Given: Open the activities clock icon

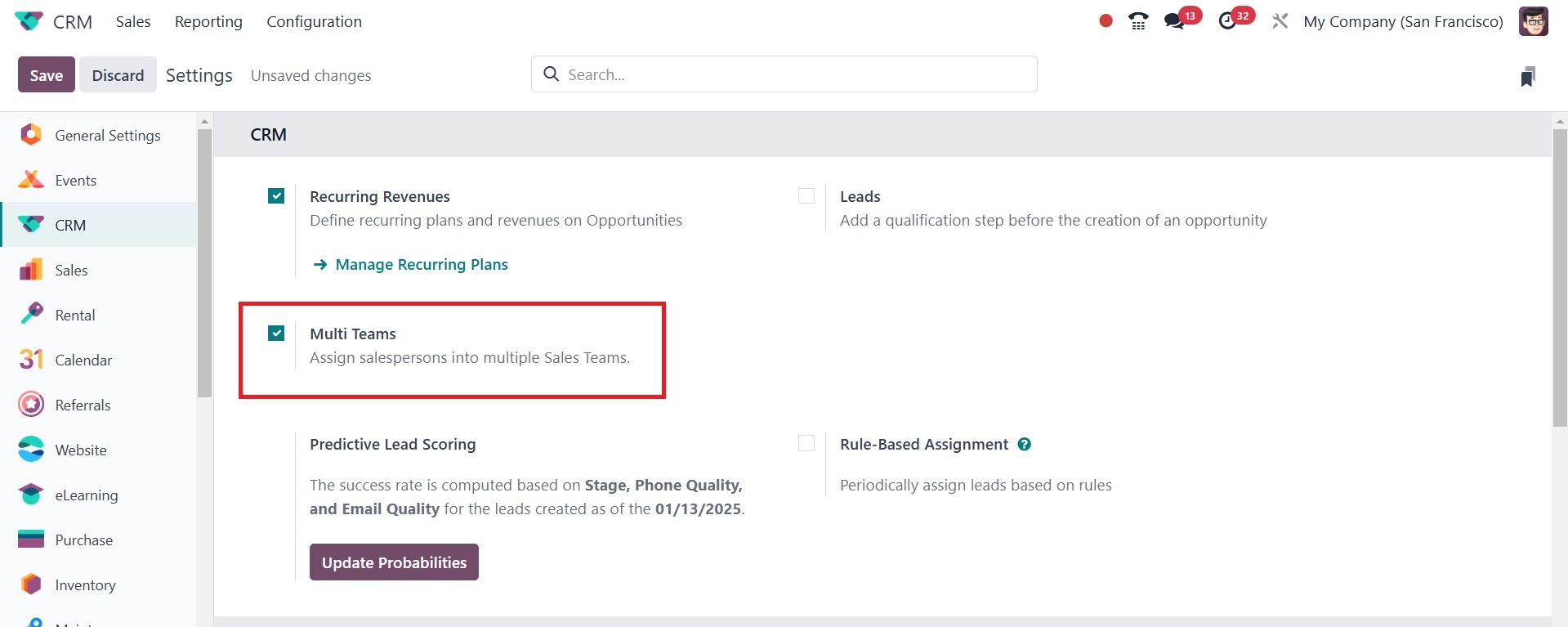Looking at the screenshot, I should (1227, 21).
